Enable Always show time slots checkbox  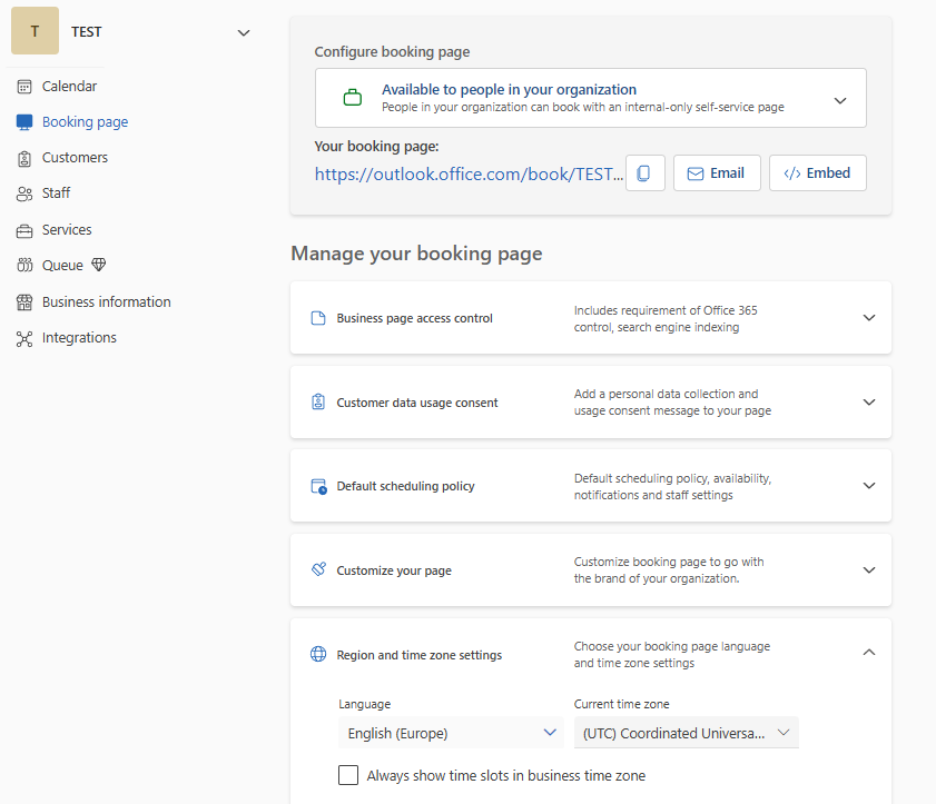click(348, 775)
